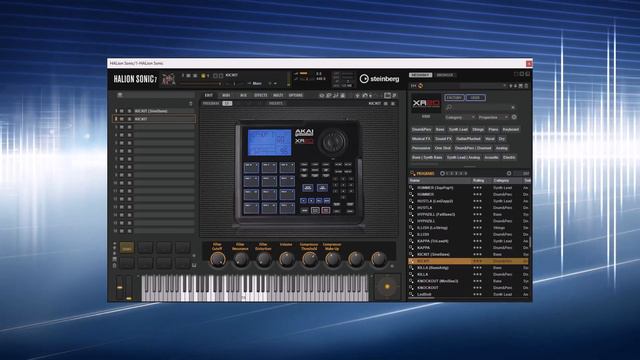
Task: Filter by the Keyboard tag
Action: point(511,129)
